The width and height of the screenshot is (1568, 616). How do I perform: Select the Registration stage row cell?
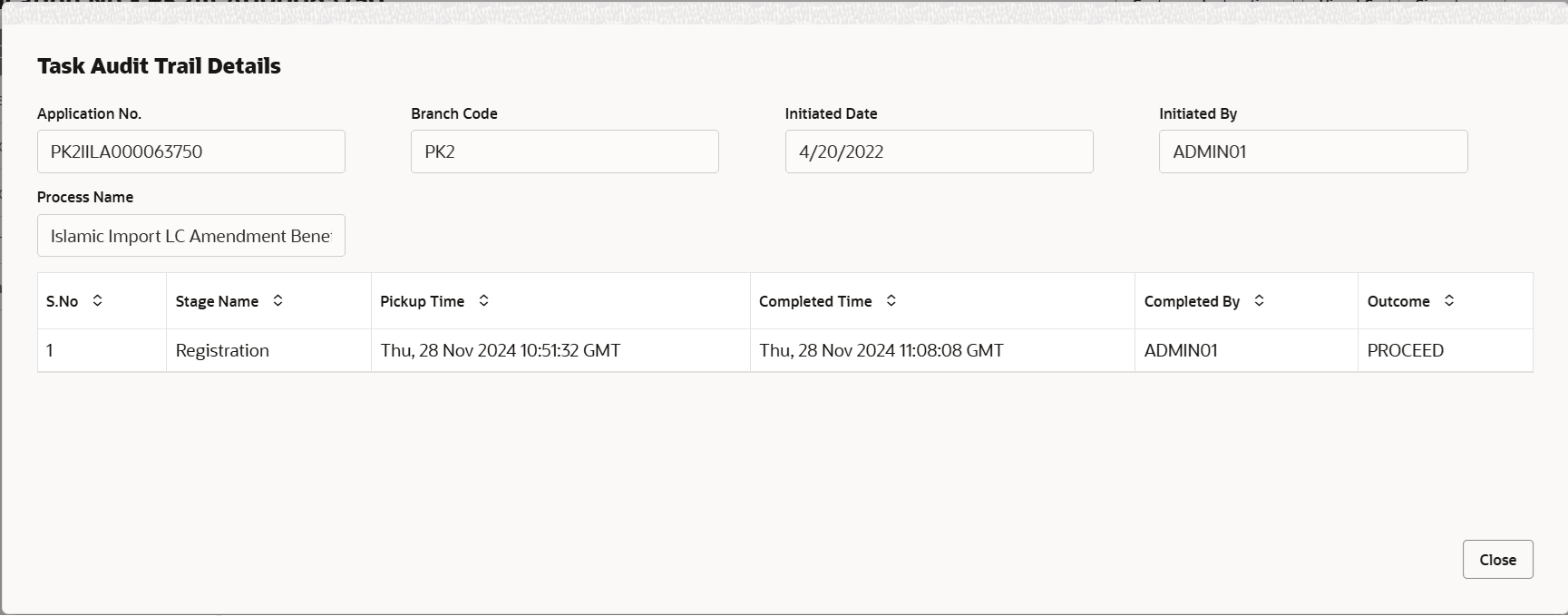coord(268,350)
